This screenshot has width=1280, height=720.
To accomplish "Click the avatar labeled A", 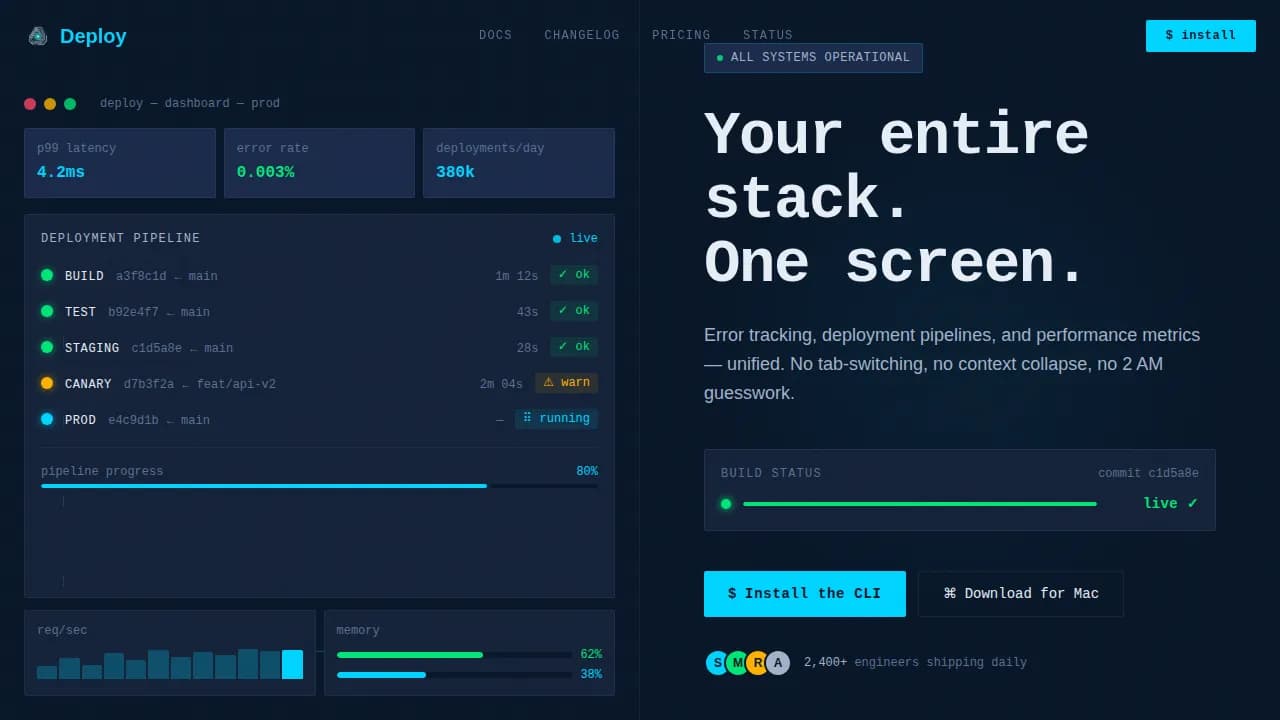I will point(778,662).
